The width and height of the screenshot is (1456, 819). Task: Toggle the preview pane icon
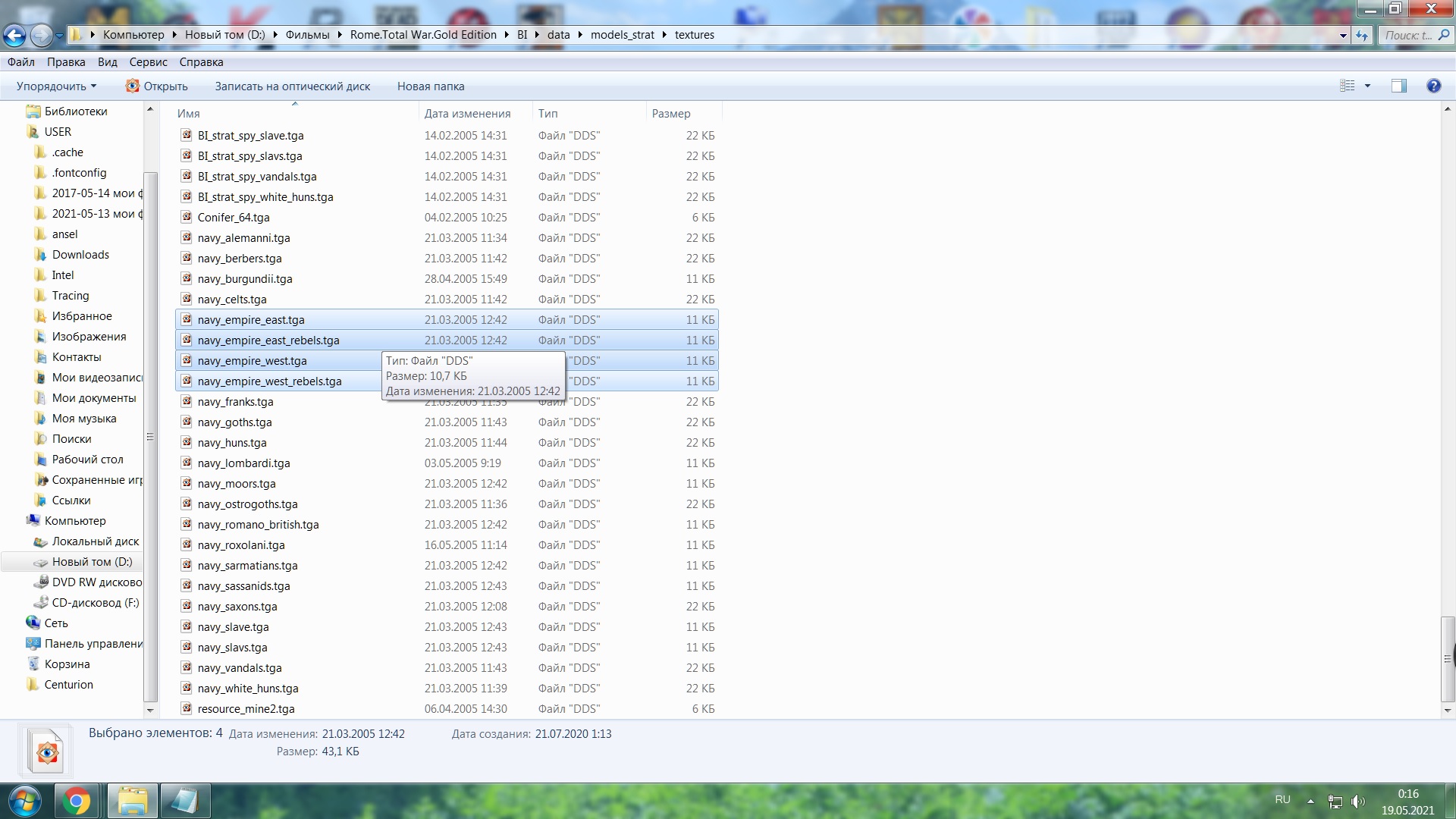1398,86
